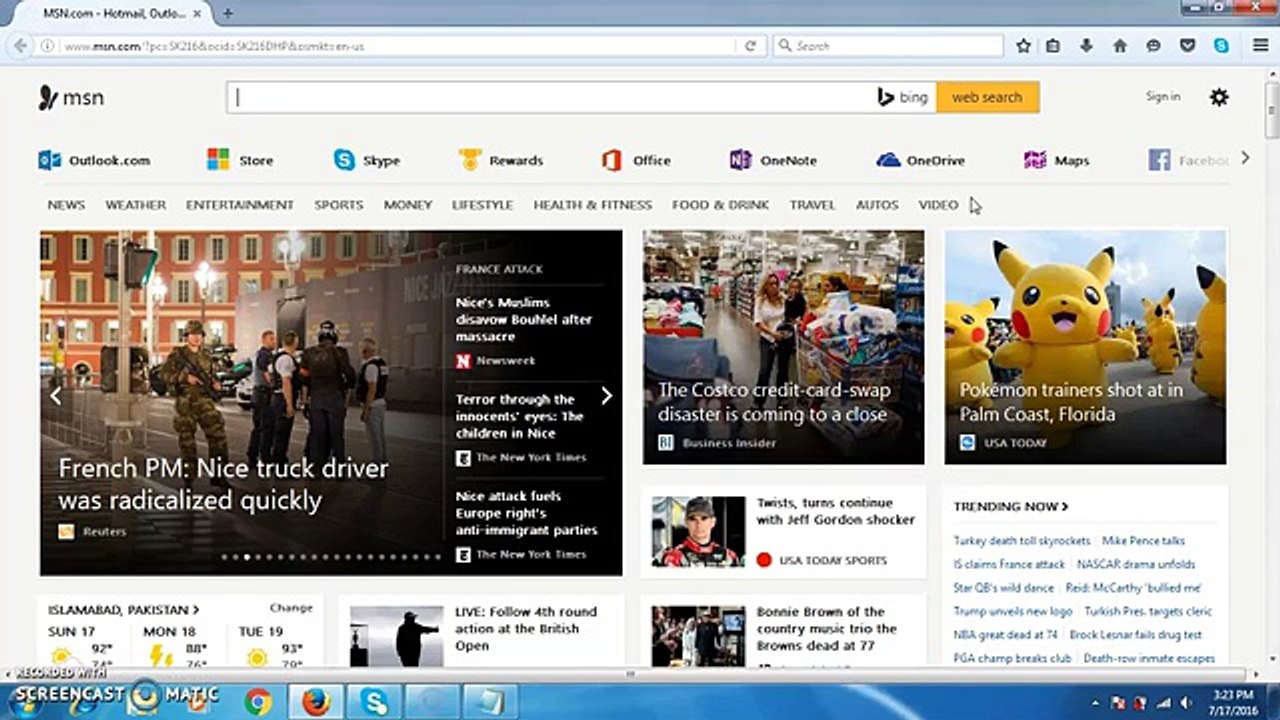Click inside the Bing search box
The width and height of the screenshot is (1280, 720).
(550, 97)
